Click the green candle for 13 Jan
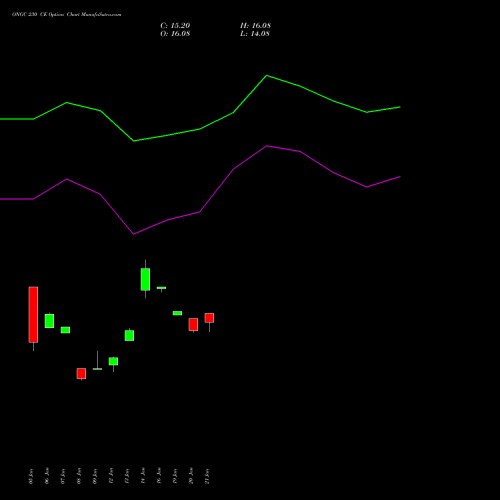500x500 pixels. point(129,335)
